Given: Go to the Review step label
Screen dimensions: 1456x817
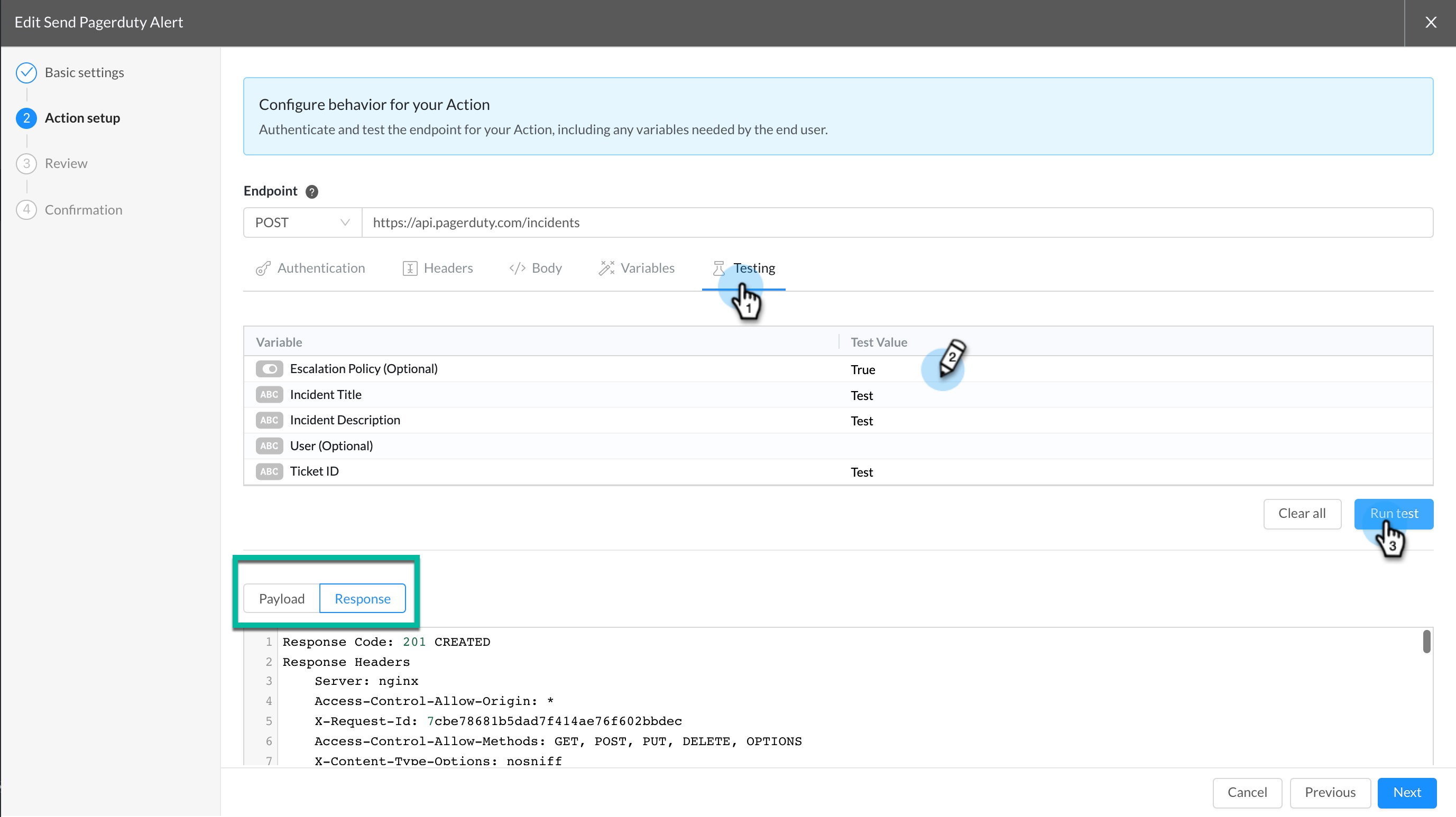Looking at the screenshot, I should (66, 164).
